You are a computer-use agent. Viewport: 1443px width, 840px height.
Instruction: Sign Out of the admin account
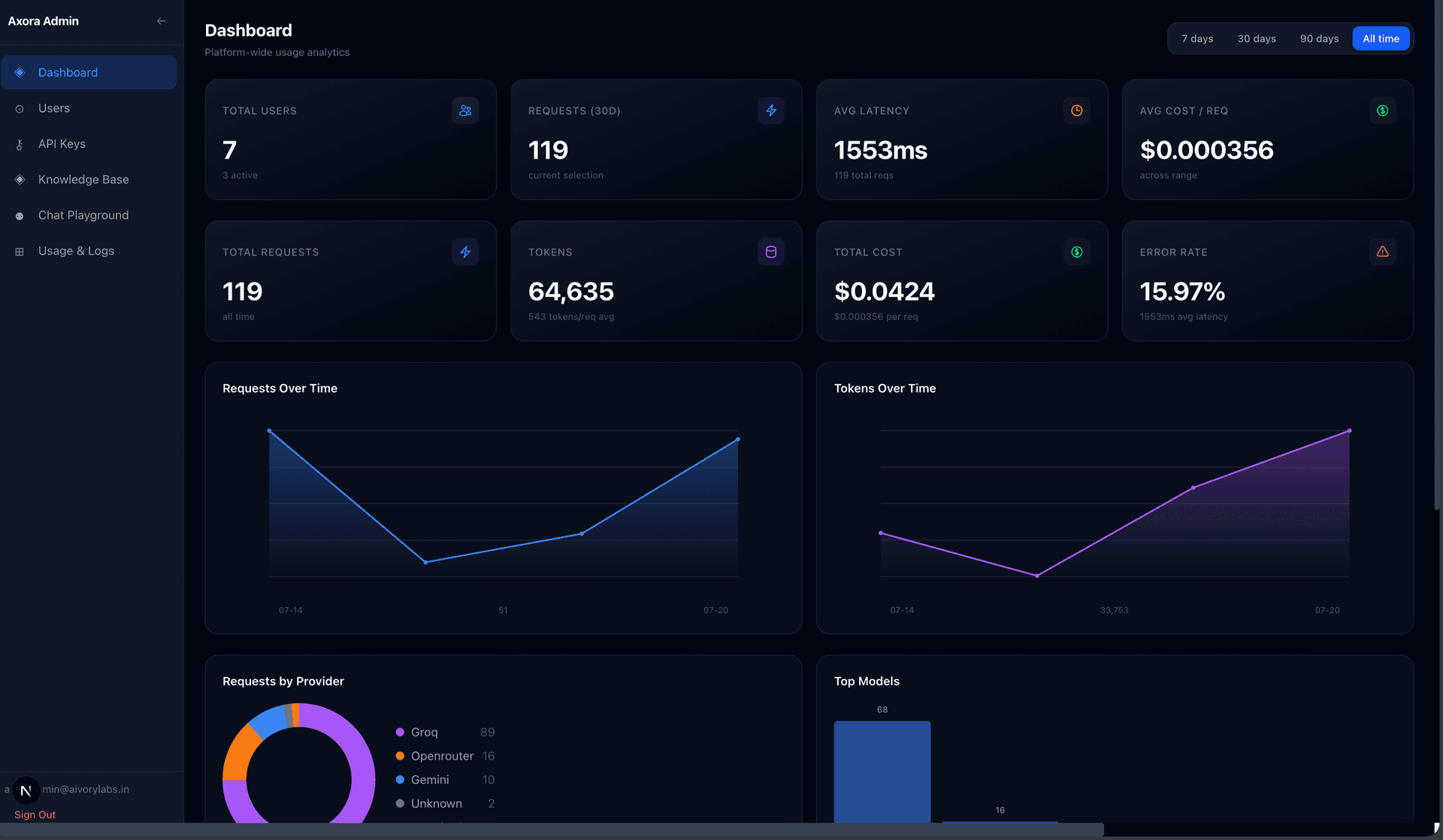[x=35, y=814]
